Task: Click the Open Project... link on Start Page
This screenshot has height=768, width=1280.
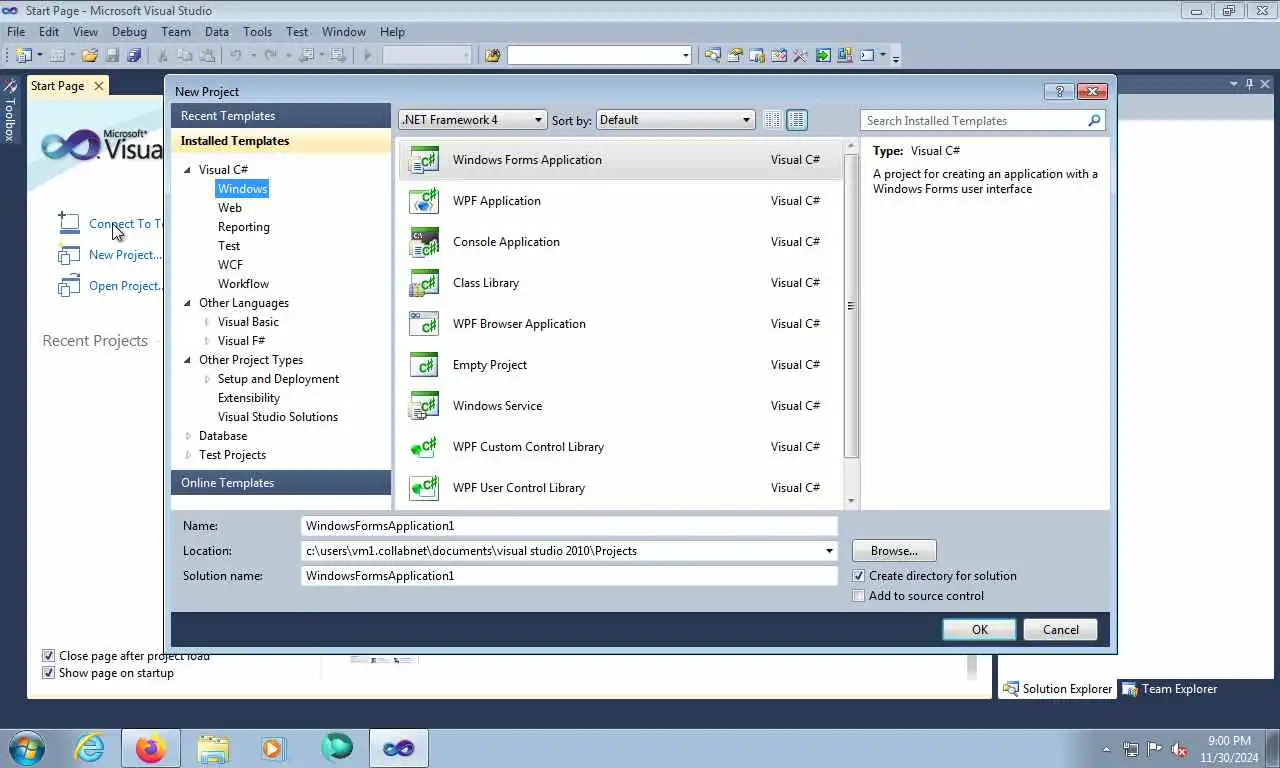Action: coord(125,286)
